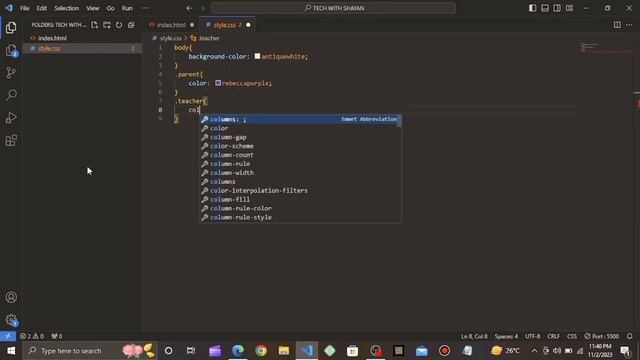This screenshot has height=360, width=640.
Task: Open the Selection menu
Action: (x=66, y=8)
